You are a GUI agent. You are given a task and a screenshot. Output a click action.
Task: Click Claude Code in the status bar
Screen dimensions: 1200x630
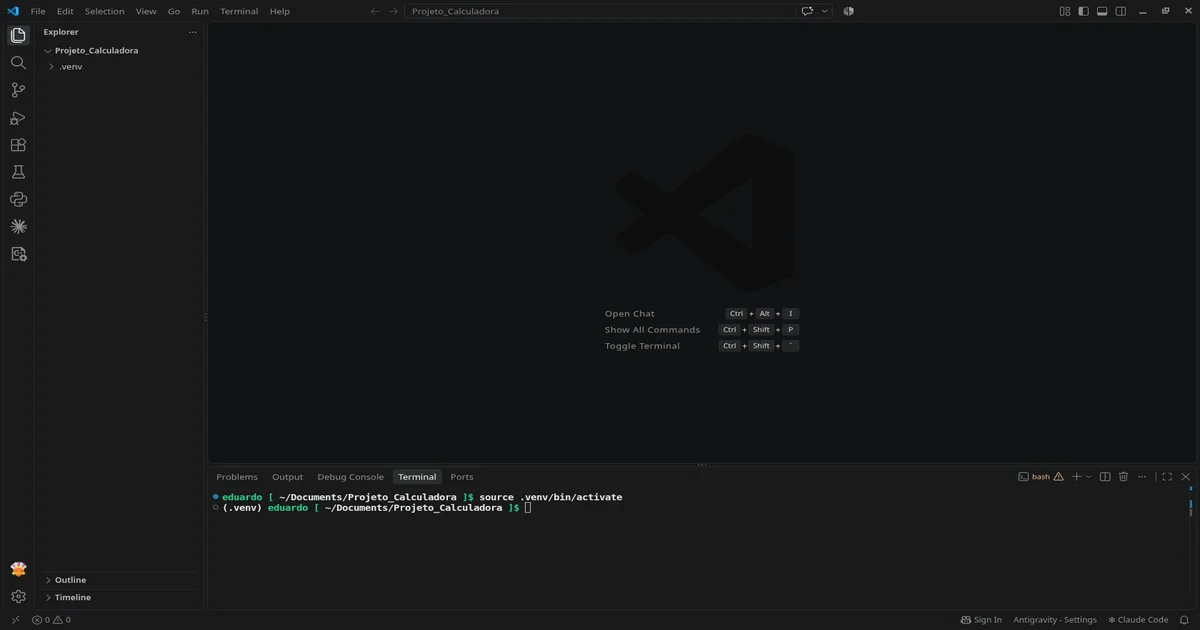[1138, 620]
